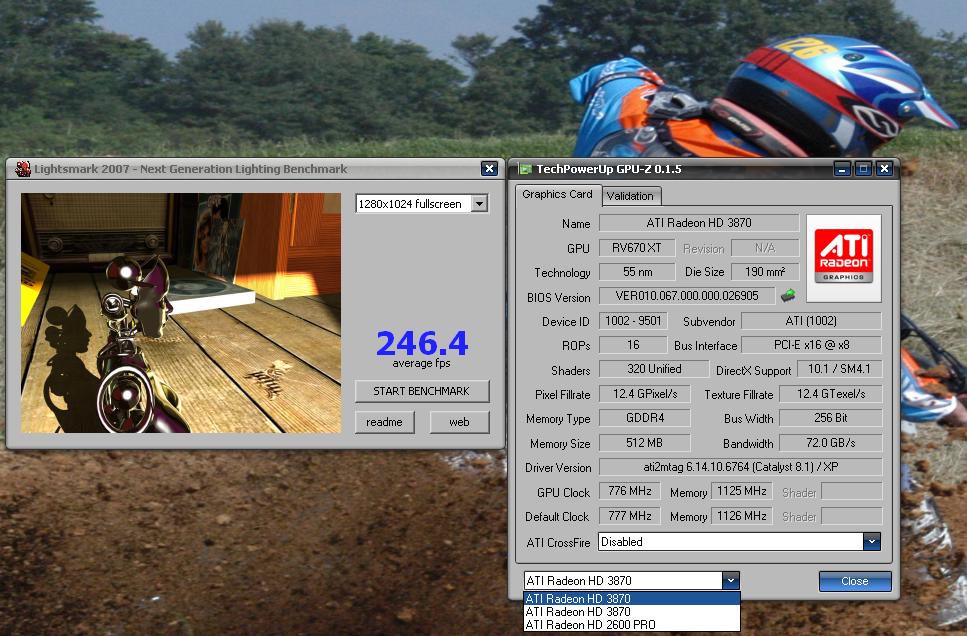Select the Shaders value 320 Unified

654,369
